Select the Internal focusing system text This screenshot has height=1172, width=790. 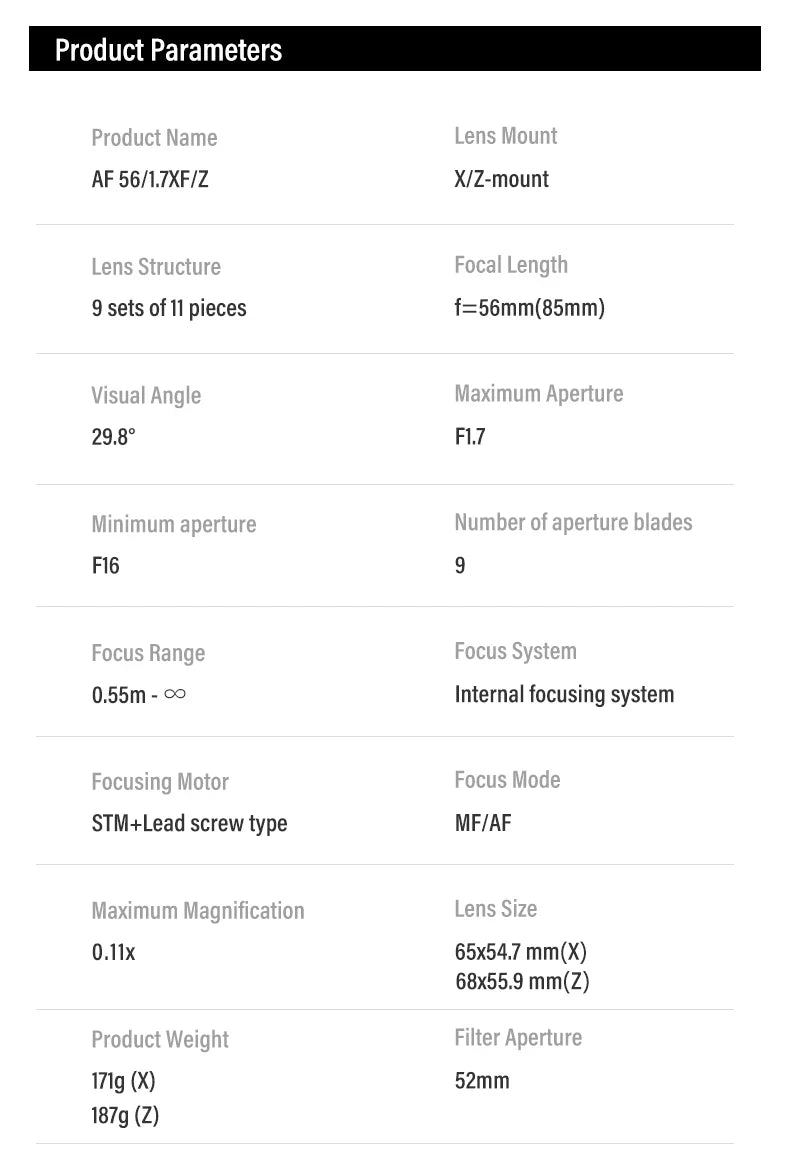[564, 694]
